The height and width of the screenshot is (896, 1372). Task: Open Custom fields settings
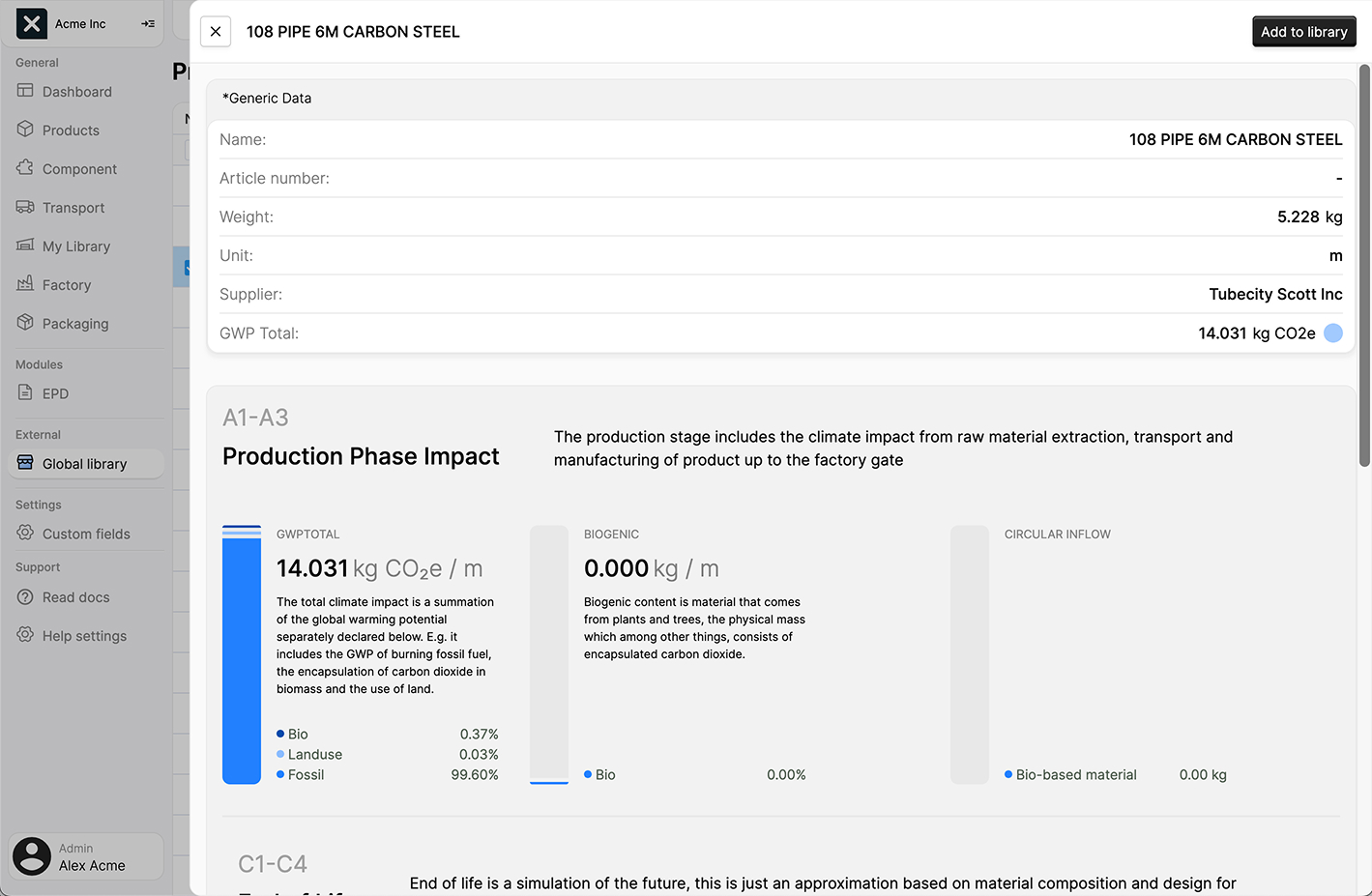(x=85, y=534)
